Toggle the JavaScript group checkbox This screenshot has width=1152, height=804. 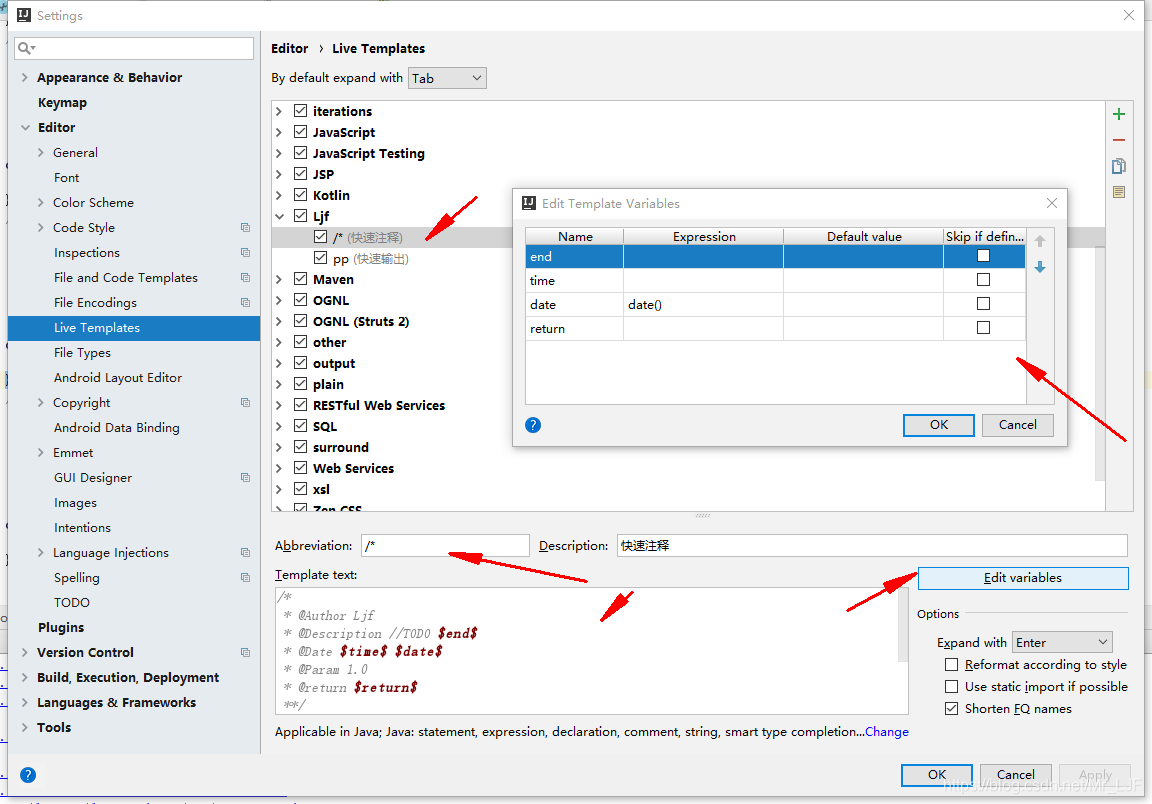pos(300,132)
